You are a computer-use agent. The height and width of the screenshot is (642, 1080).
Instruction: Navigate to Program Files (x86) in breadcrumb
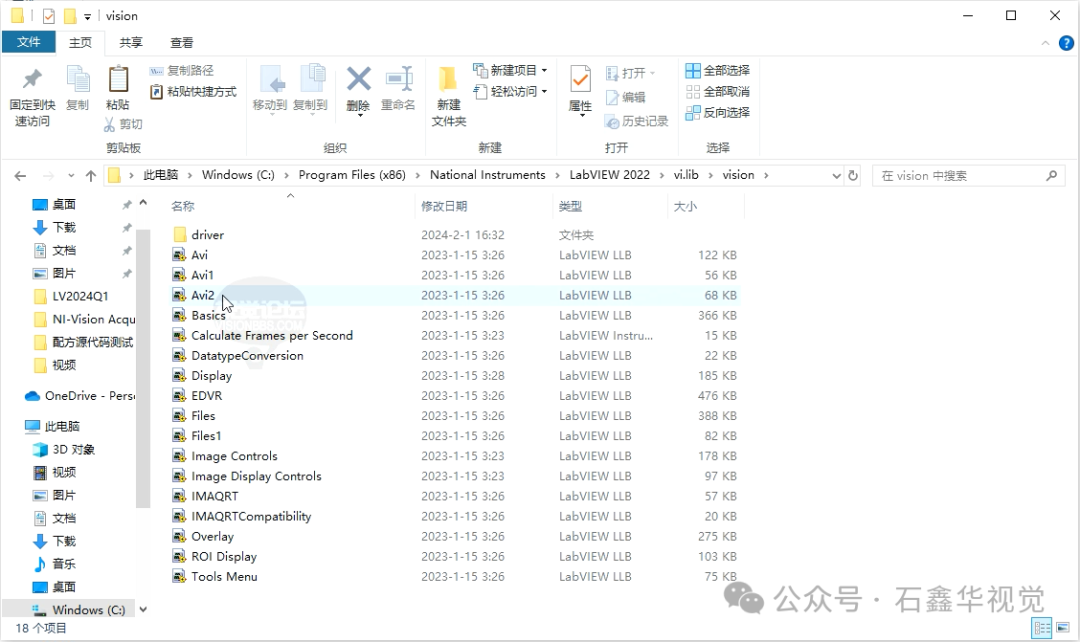point(352,175)
